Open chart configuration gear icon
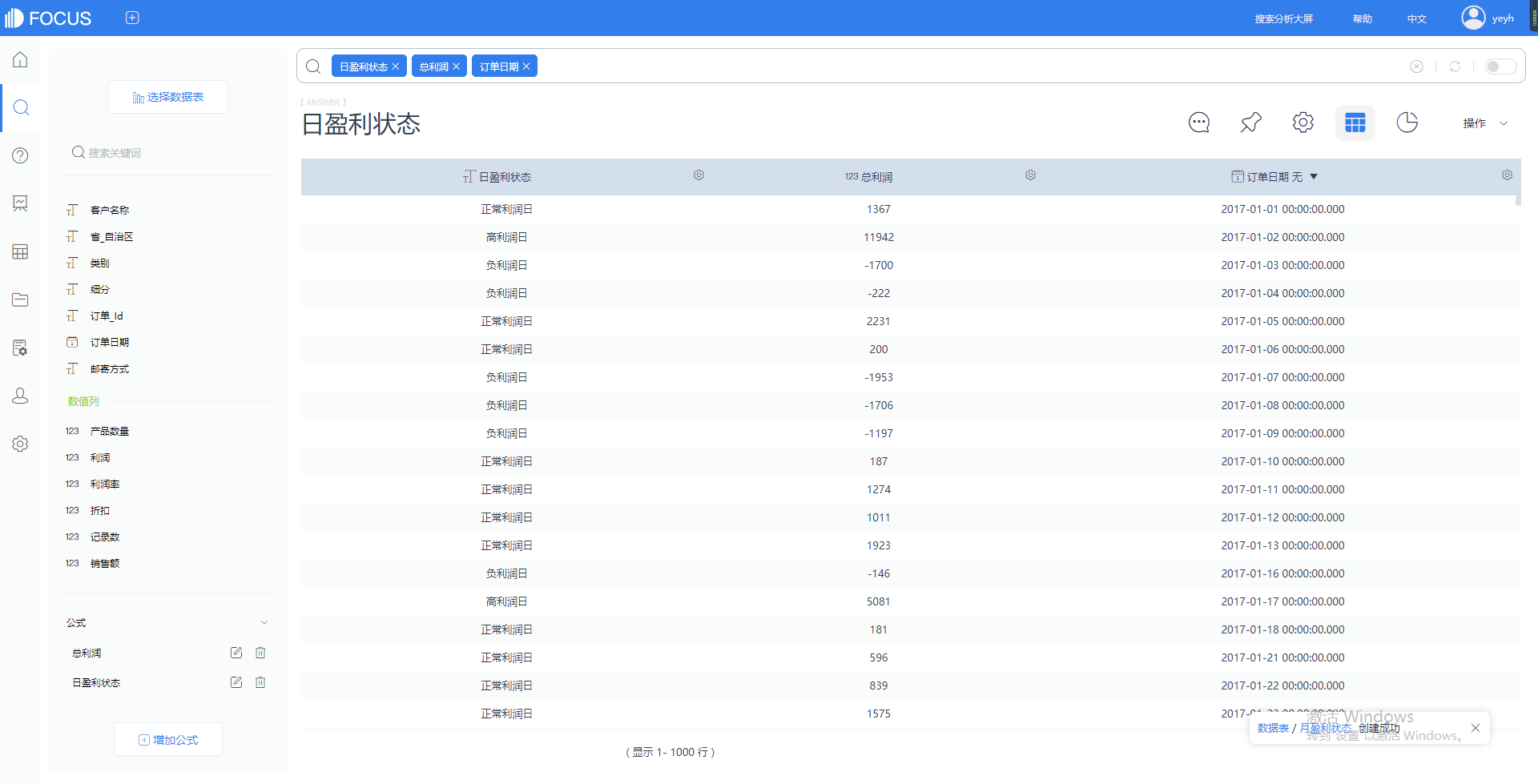Screen dimensions: 1538x784 point(1303,123)
